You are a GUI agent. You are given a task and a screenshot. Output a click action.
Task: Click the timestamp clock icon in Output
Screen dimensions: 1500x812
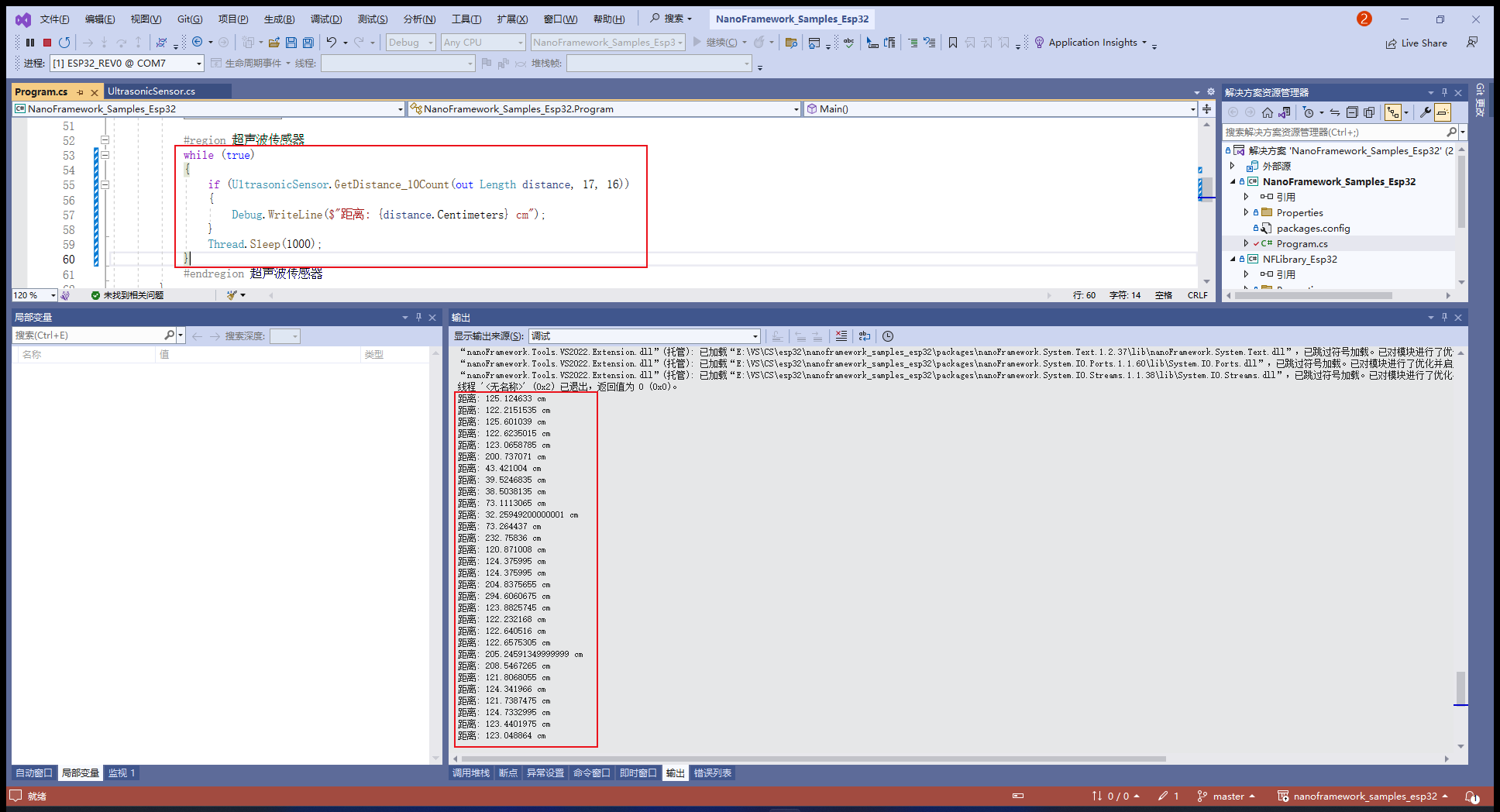point(888,336)
